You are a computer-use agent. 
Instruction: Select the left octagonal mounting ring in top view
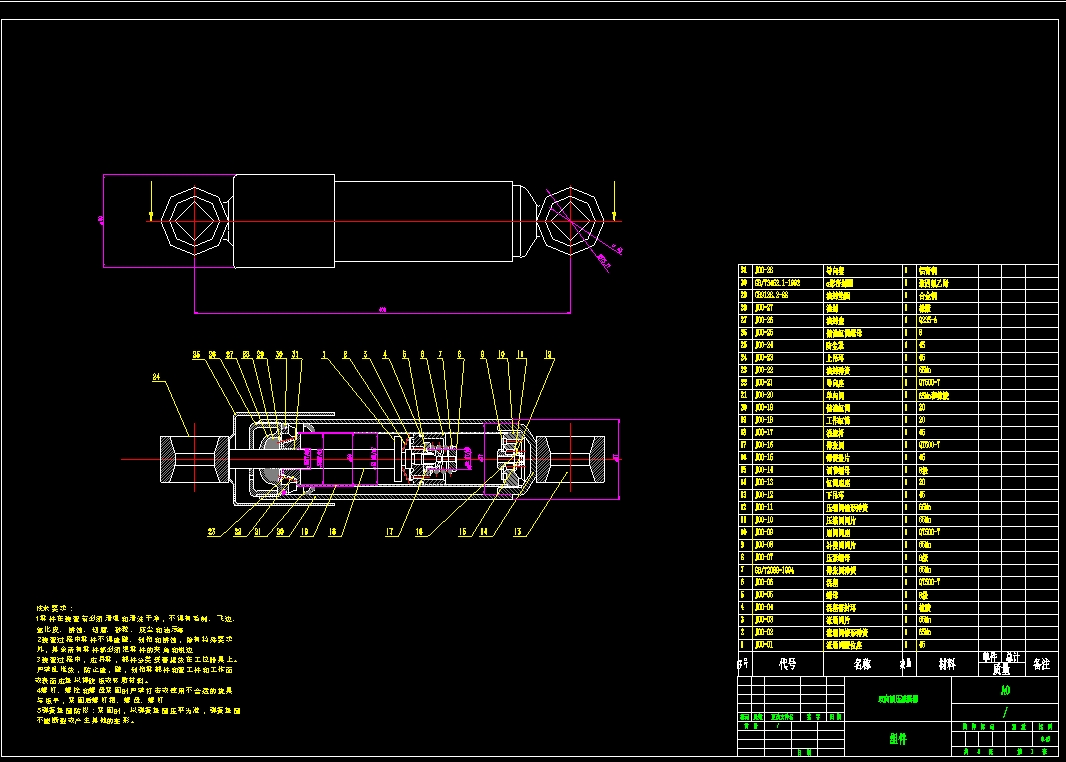pyautogui.click(x=194, y=221)
